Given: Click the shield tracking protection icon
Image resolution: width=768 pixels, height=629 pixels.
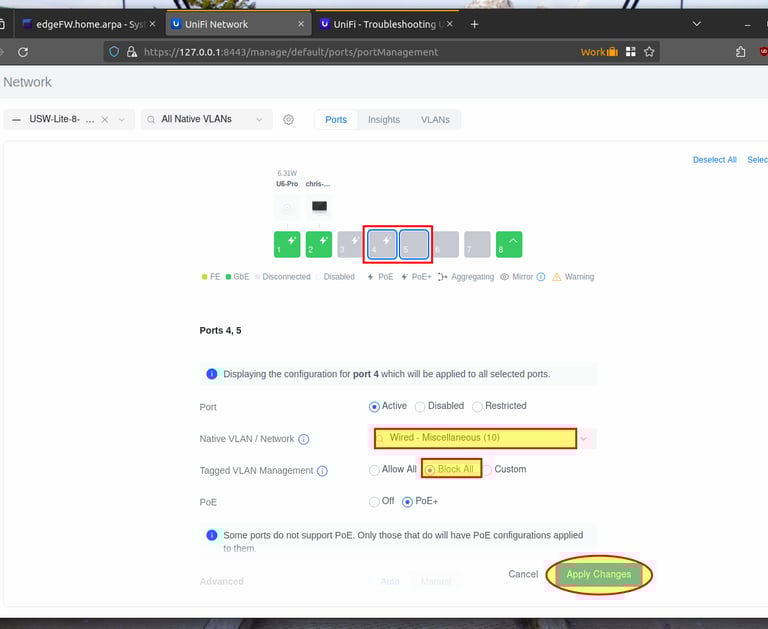Looking at the screenshot, I should pyautogui.click(x=114, y=52).
